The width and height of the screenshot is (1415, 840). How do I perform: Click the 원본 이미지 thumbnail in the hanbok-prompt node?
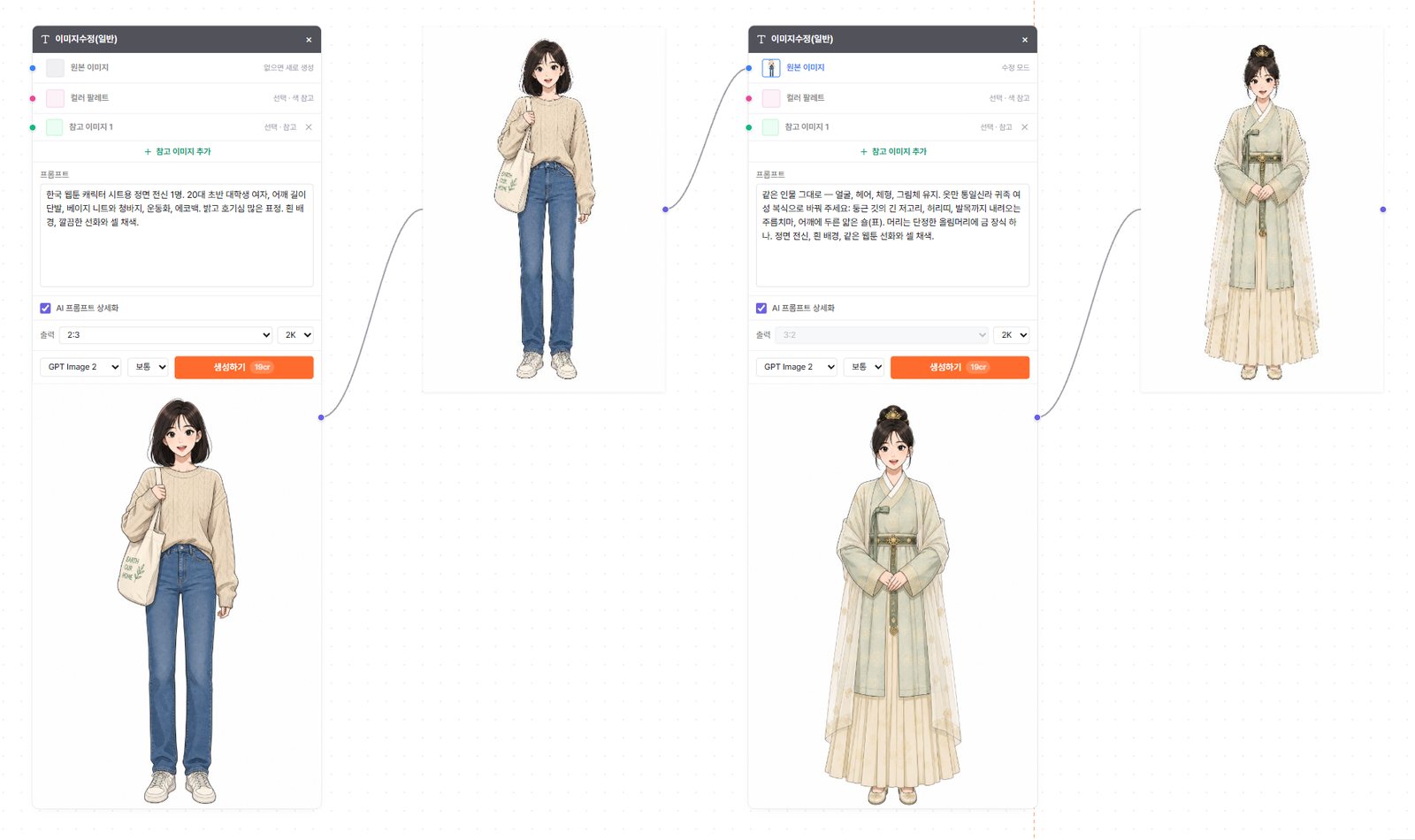point(771,68)
